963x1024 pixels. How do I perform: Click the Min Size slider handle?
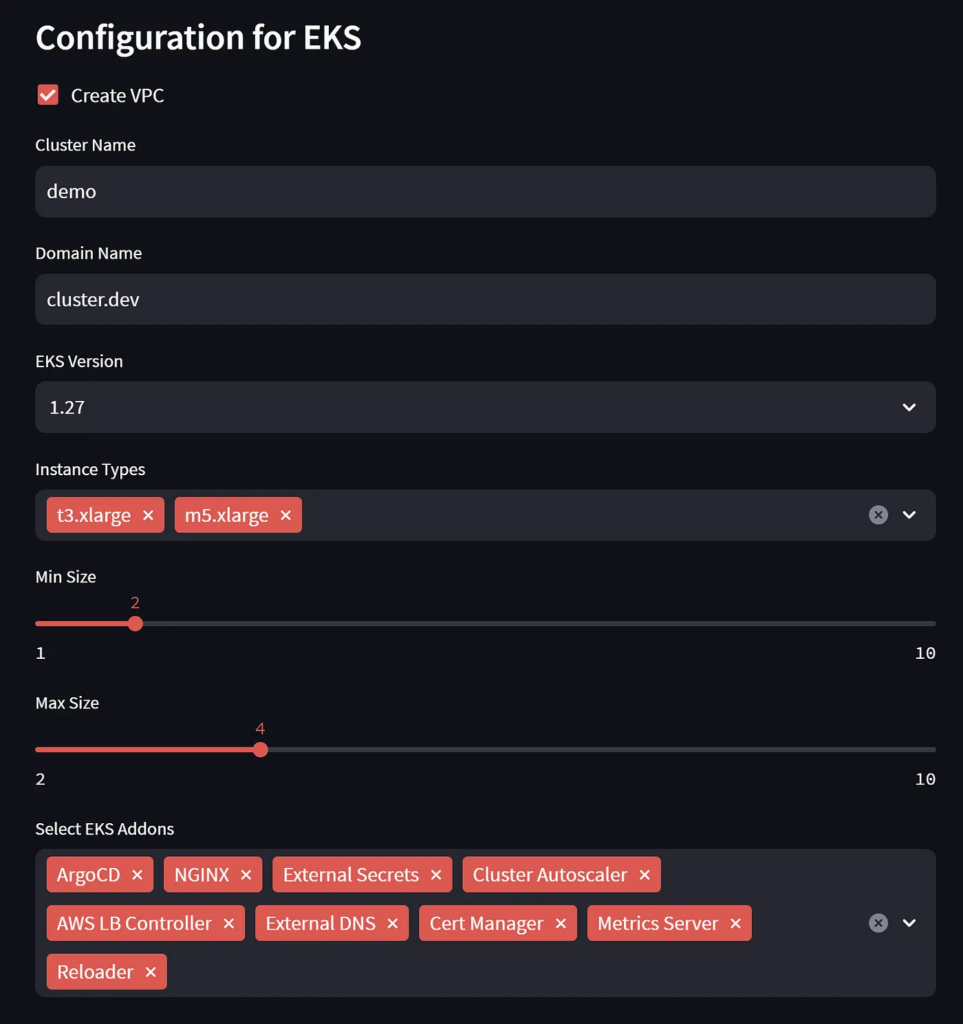(x=136, y=624)
